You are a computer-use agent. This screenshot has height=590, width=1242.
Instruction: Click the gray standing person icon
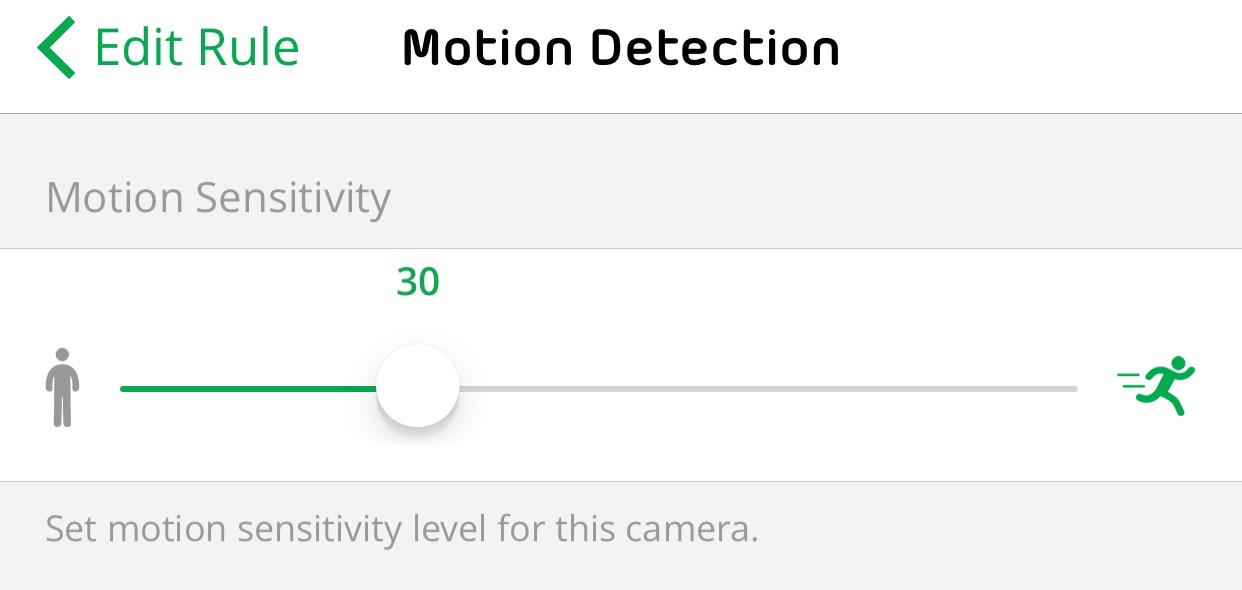[62, 387]
